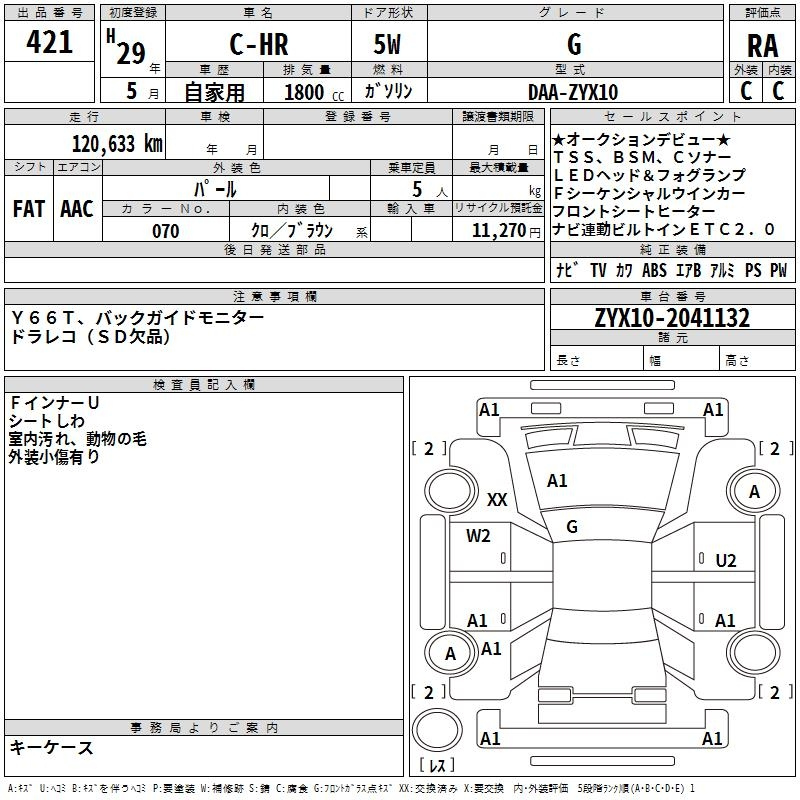Click the AAC air conditioner value
Screen dimensions: 800x800
pyautogui.click(x=77, y=209)
